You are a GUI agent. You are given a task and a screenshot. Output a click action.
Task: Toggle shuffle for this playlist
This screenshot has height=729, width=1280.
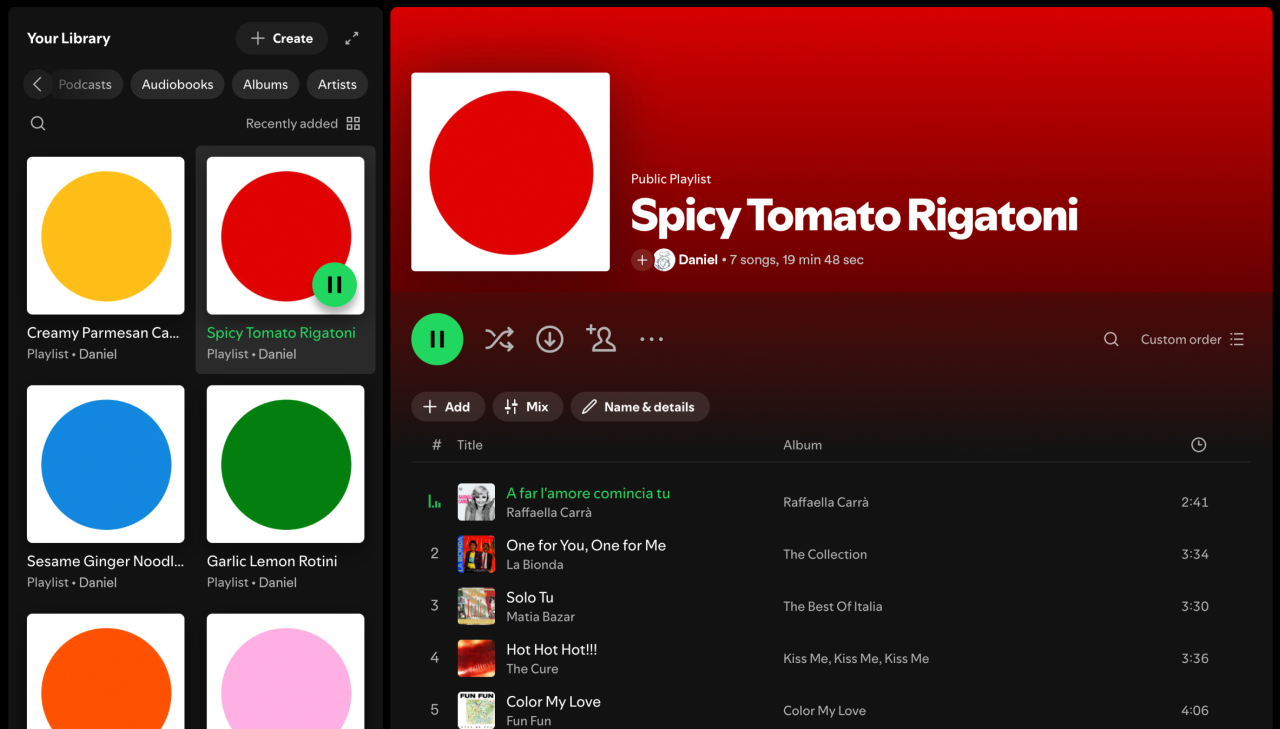click(499, 339)
